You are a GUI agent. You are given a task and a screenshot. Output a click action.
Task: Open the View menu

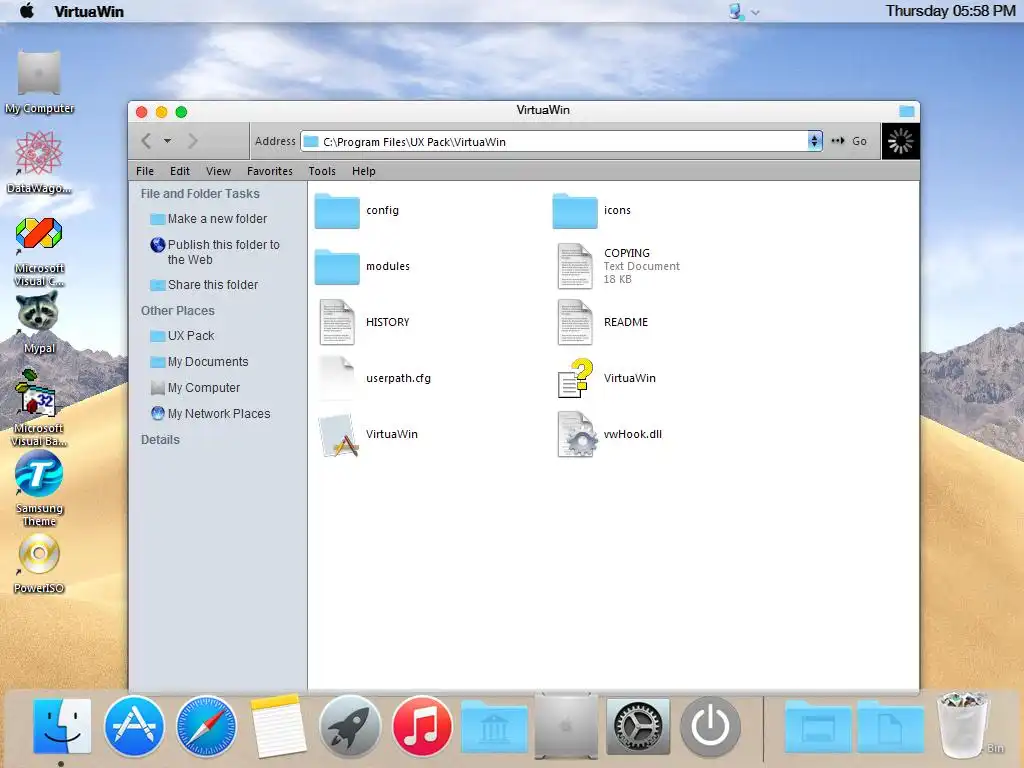[218, 171]
